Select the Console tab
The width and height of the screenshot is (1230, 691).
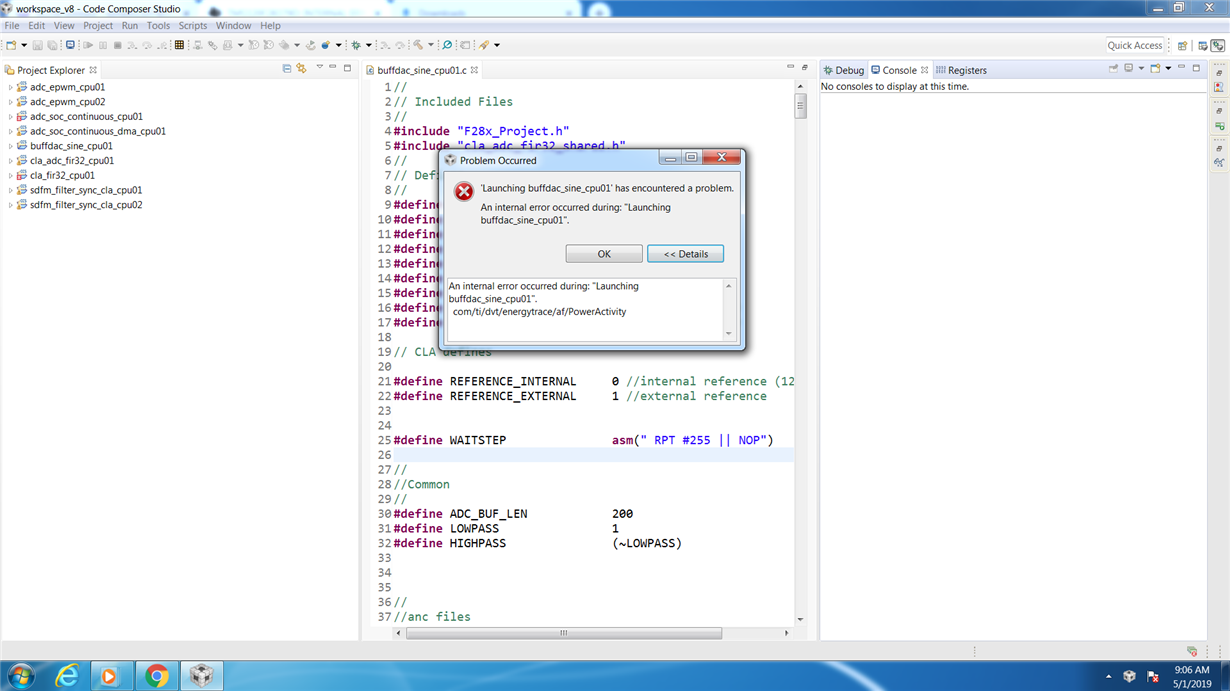900,70
